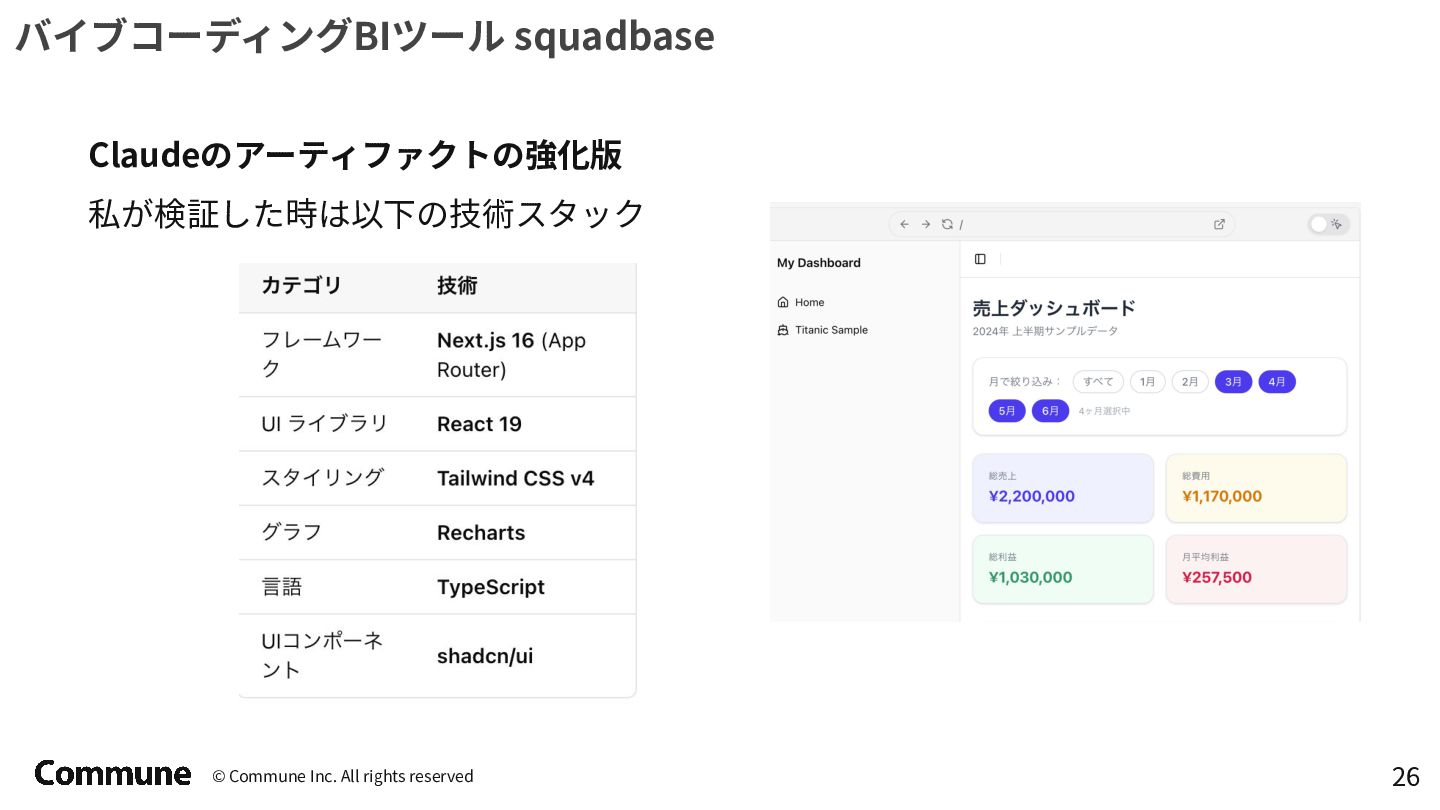Click the preview URL path field
Screen dimensions: 1440x810
[x=1080, y=225]
